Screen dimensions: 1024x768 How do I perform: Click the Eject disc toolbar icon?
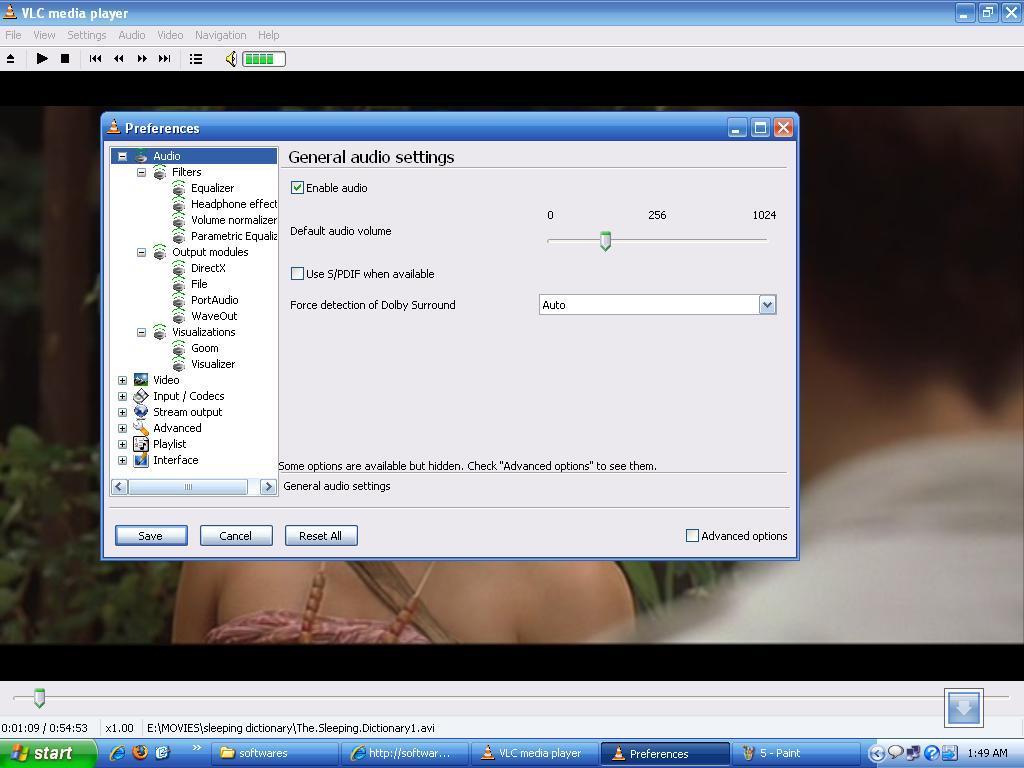tap(13, 58)
